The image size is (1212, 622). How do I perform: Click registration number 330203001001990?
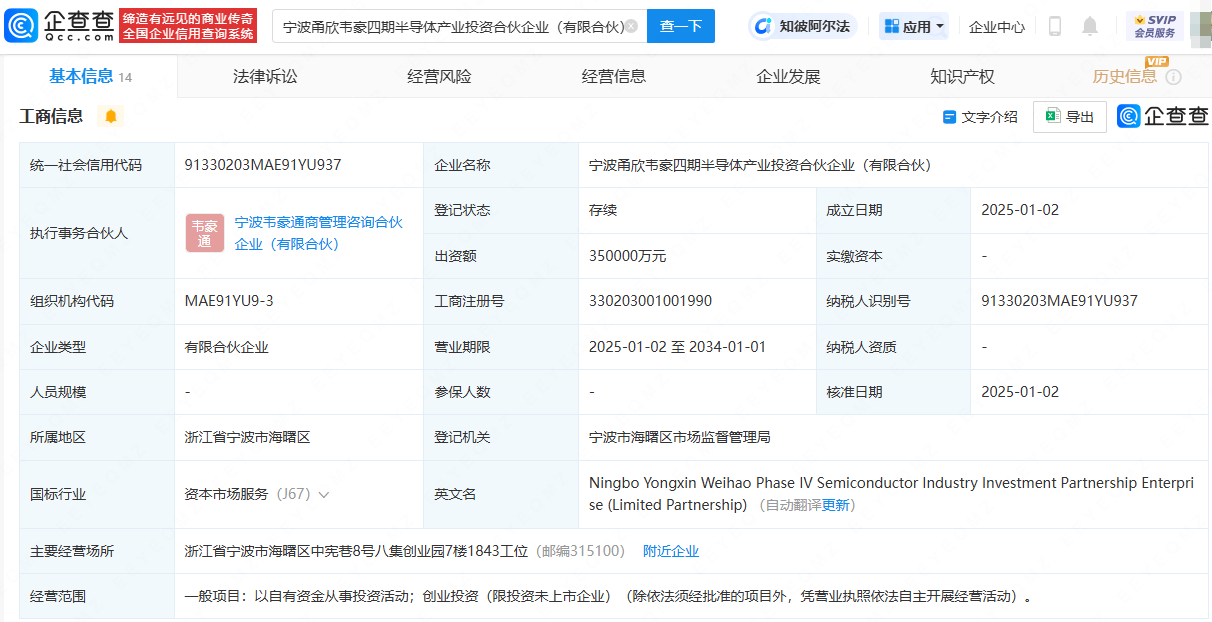click(x=651, y=301)
